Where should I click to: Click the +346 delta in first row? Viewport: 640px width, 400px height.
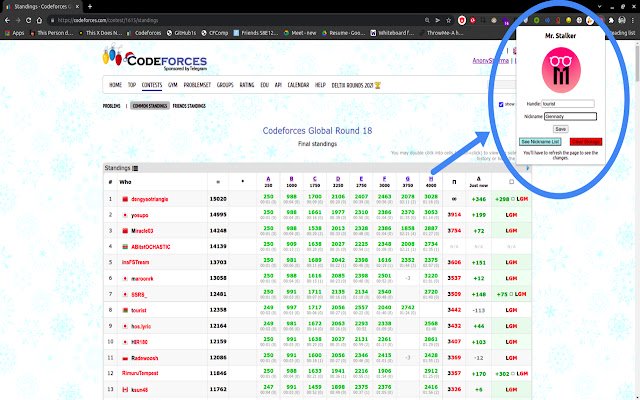click(478, 199)
